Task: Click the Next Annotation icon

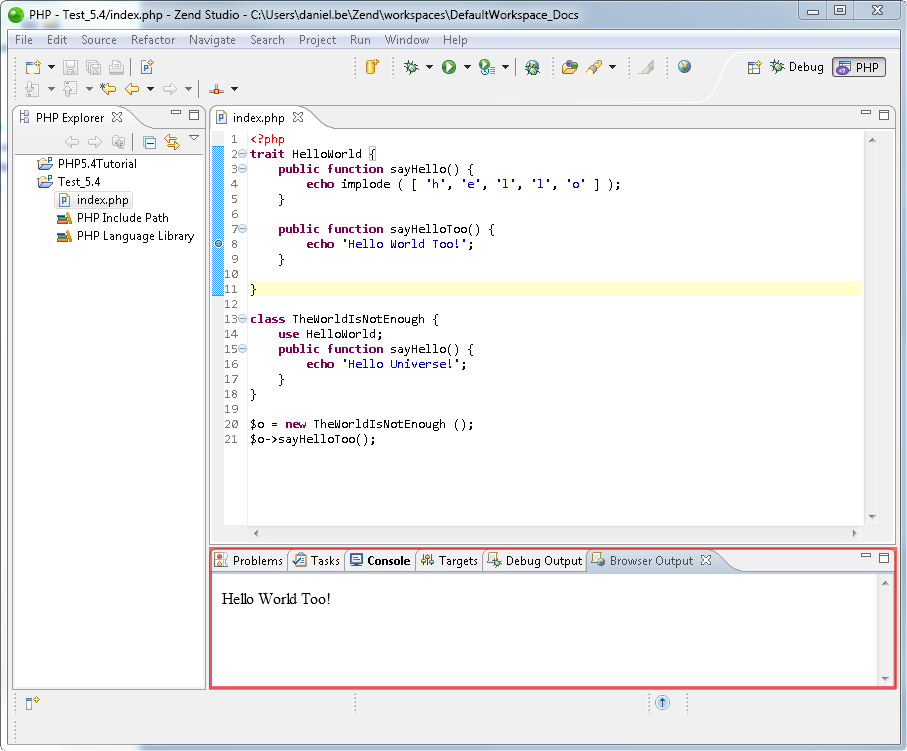Action: (x=32, y=89)
